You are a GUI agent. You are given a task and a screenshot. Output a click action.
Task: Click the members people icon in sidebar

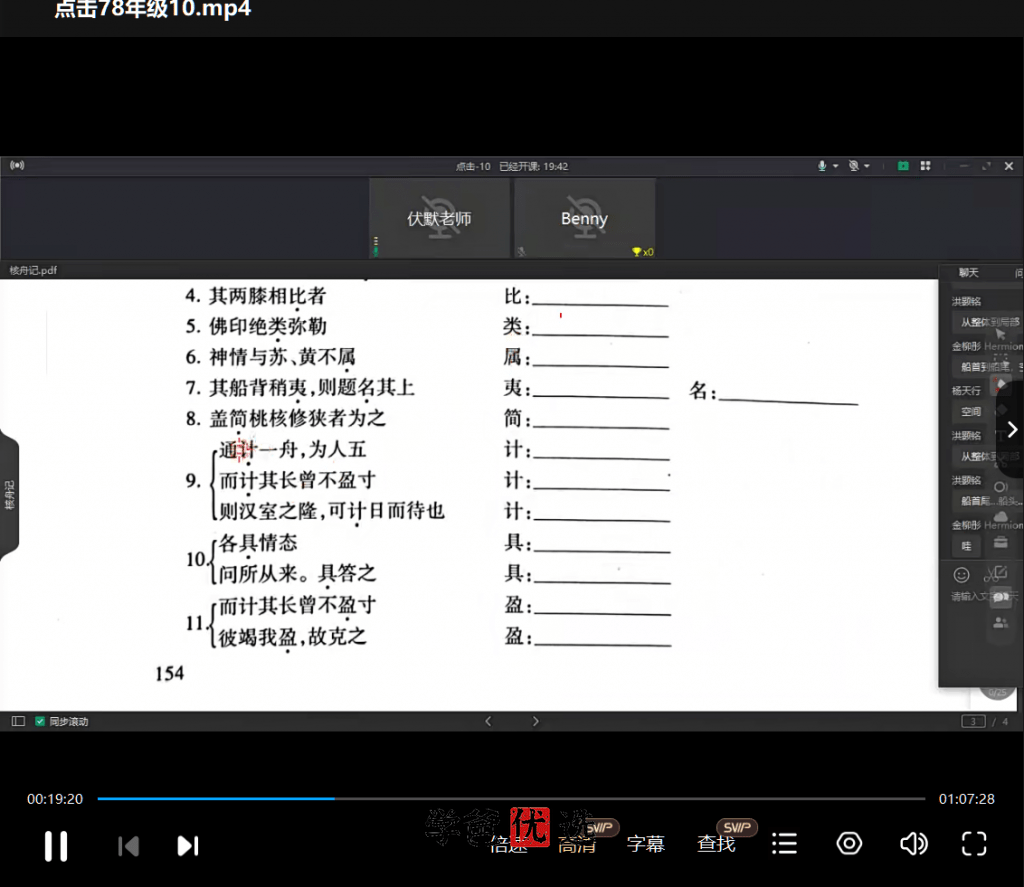[x=1000, y=622]
